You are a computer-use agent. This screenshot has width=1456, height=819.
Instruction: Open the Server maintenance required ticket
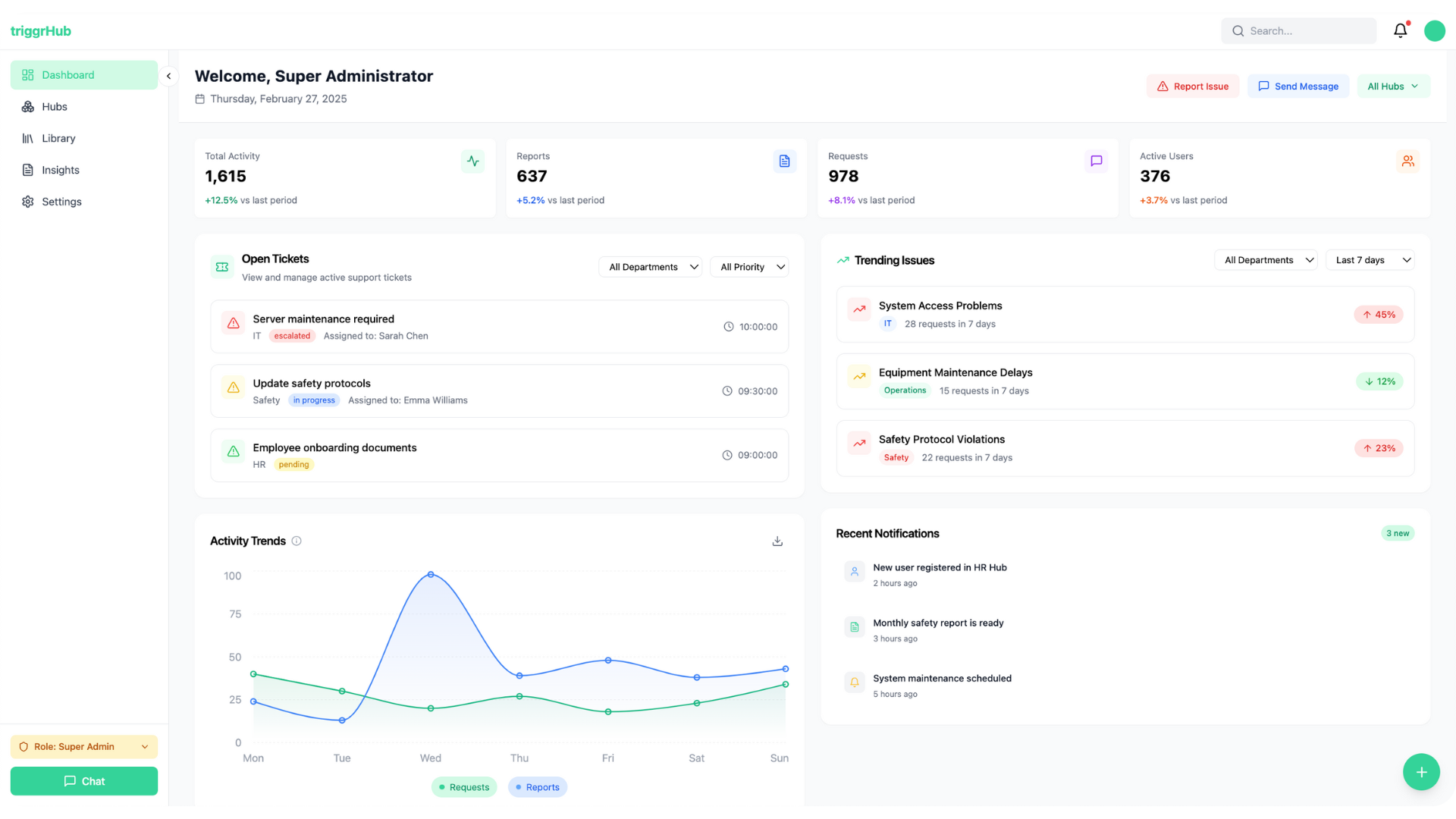tap(500, 327)
